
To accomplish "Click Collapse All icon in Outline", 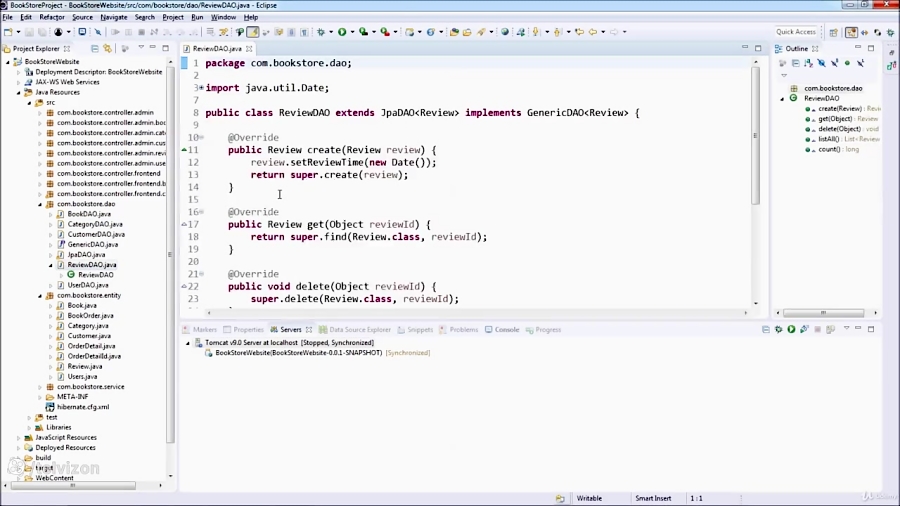I will point(796,63).
